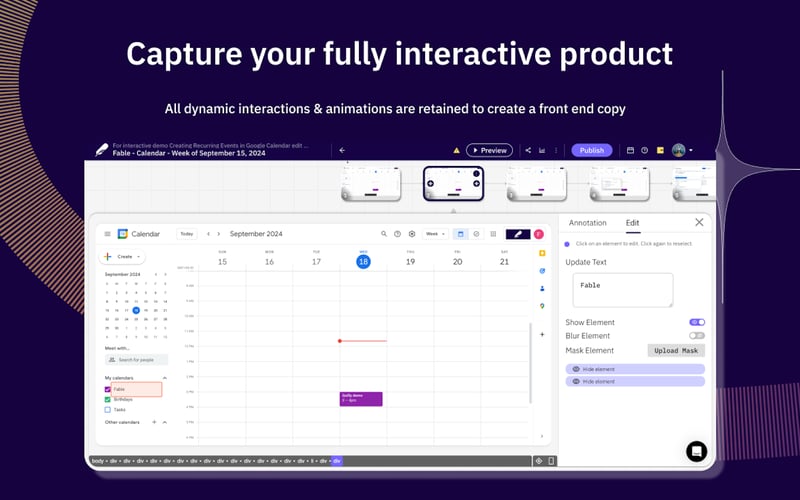
Task: Click date 18 in the week header
Action: click(363, 262)
